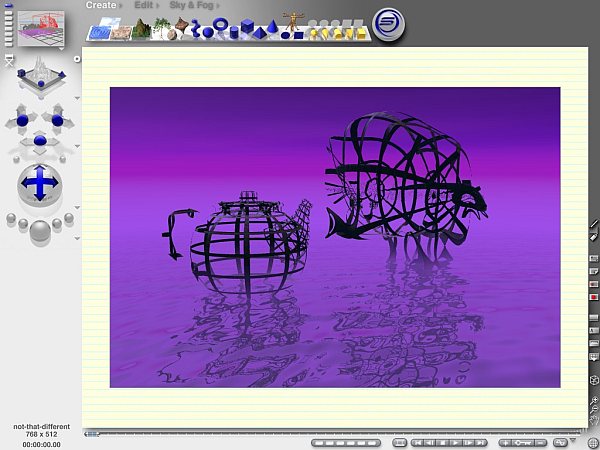Open the Nano Preview options triangle

tap(61, 49)
